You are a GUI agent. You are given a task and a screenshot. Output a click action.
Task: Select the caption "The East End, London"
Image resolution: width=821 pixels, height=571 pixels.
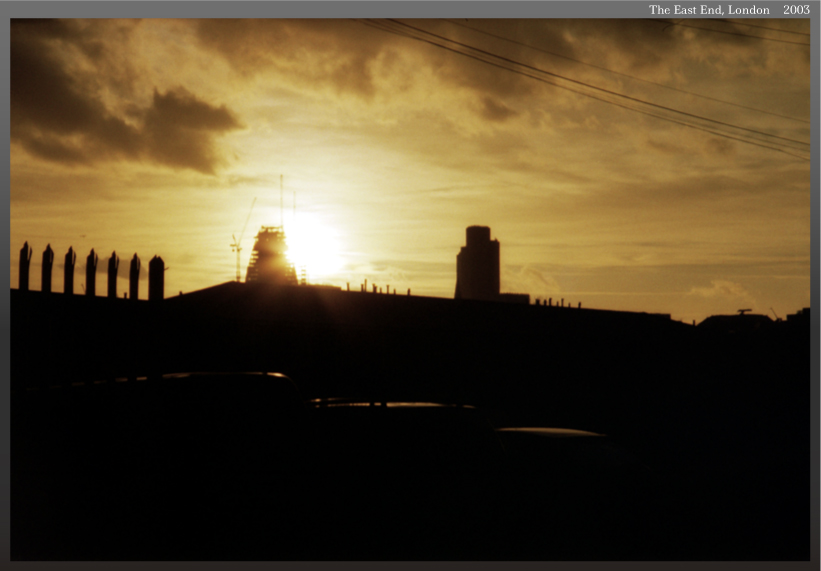pyautogui.click(x=709, y=10)
